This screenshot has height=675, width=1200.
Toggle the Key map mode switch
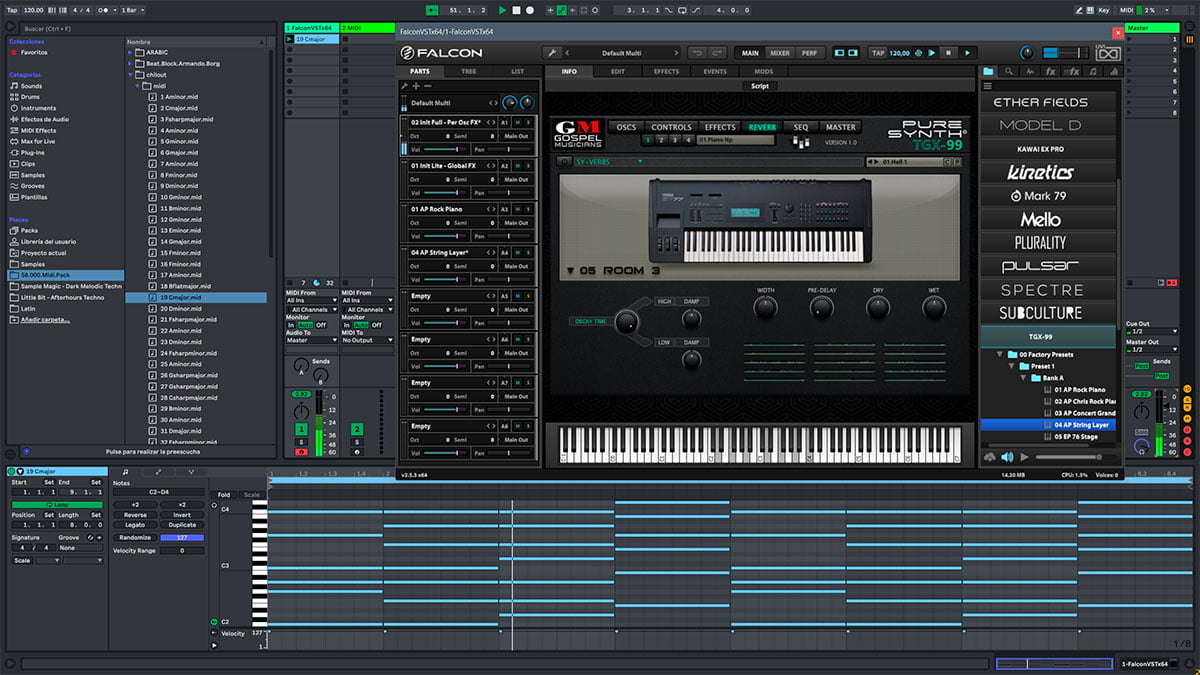(1103, 9)
